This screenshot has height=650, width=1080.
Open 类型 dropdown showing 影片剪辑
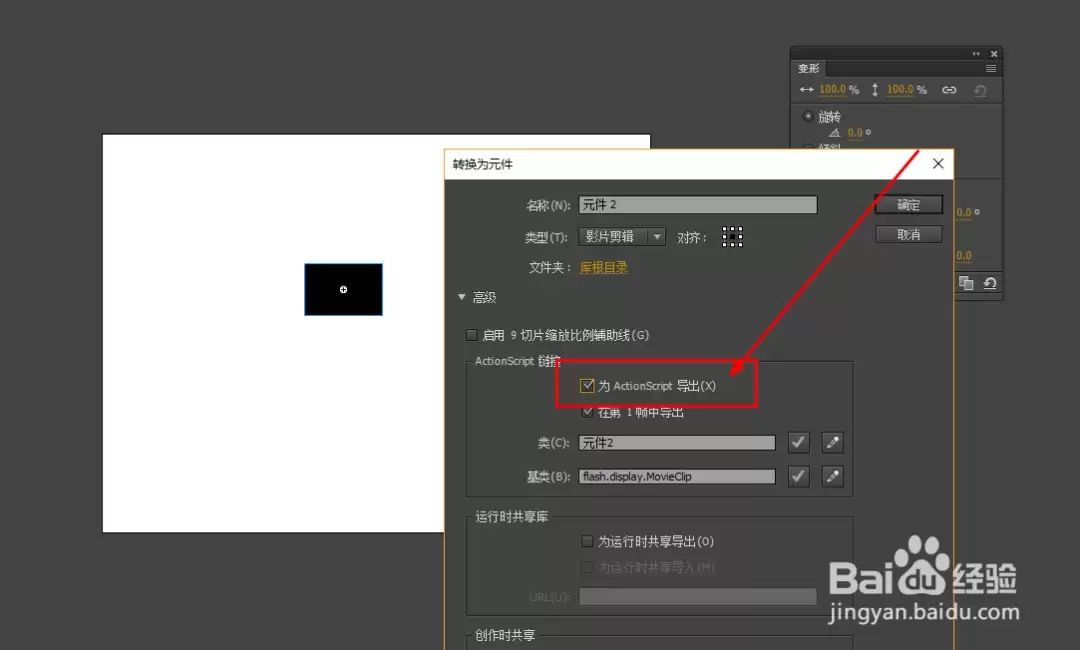click(x=622, y=237)
